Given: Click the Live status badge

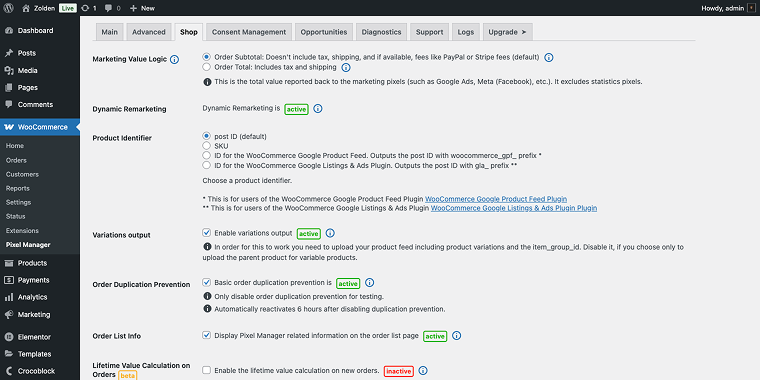Looking at the screenshot, I should pos(68,8).
